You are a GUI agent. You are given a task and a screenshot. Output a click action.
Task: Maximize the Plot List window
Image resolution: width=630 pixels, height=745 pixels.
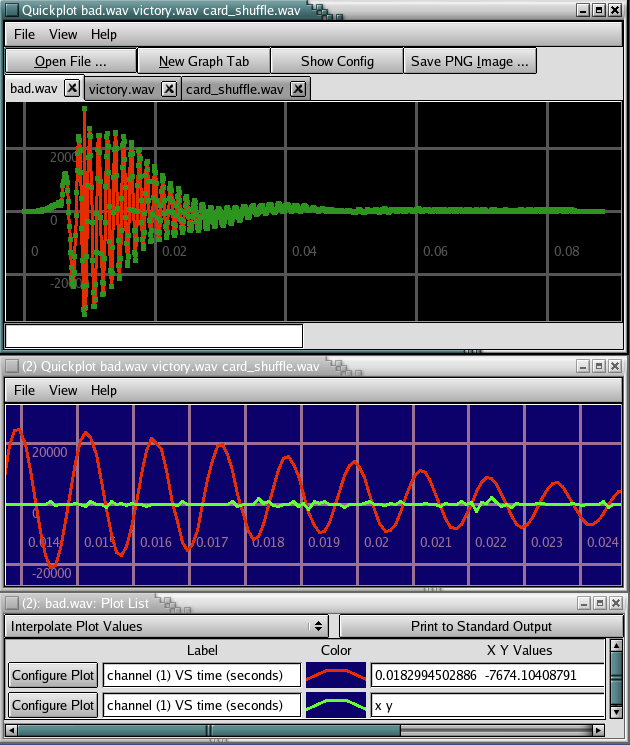599,603
